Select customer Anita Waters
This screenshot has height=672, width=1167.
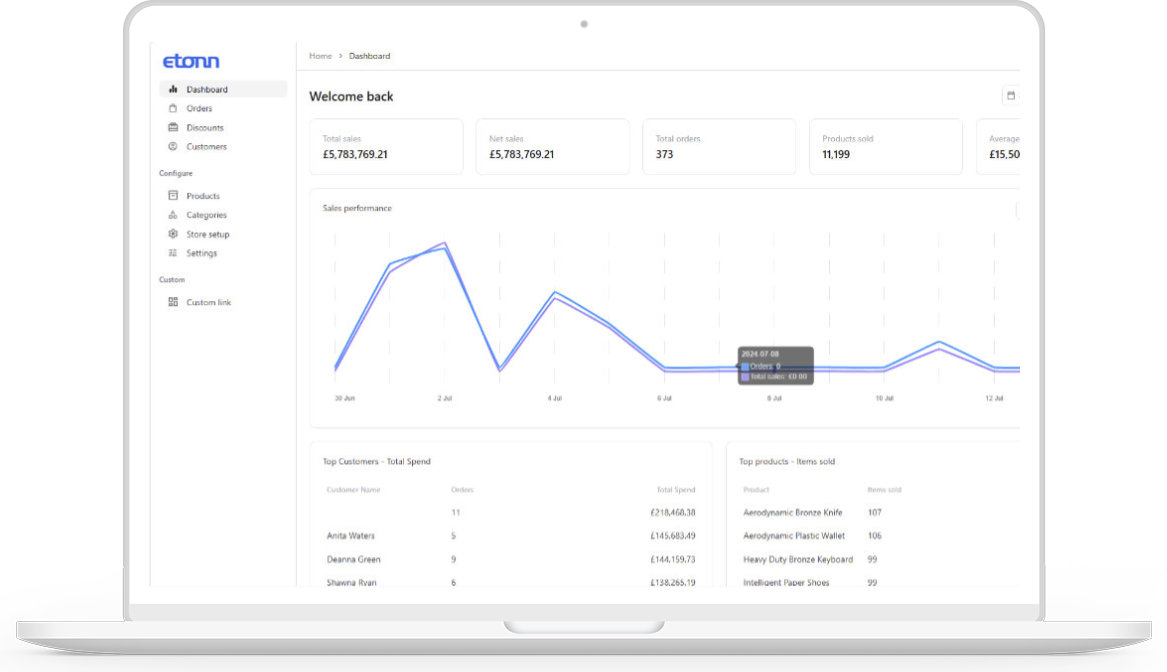351,536
